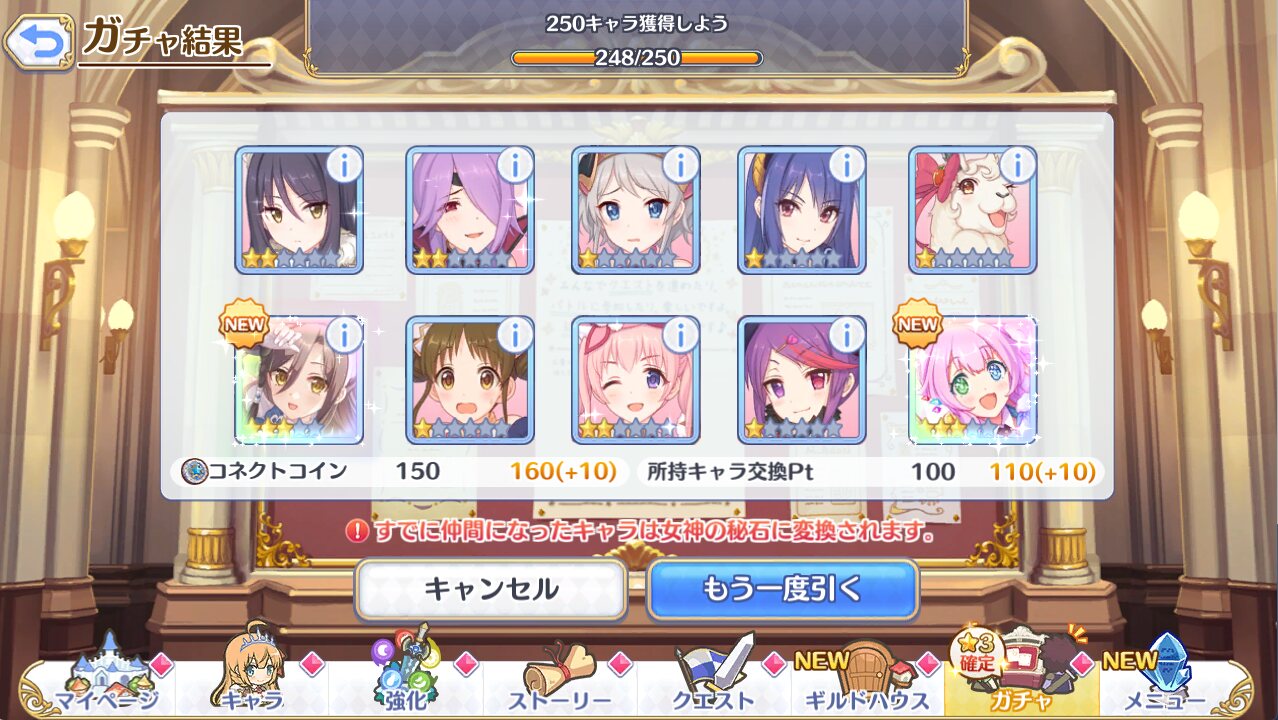The image size is (1278, 720).
Task: Tap the info icon on the alpaca card
Action: point(1017,165)
